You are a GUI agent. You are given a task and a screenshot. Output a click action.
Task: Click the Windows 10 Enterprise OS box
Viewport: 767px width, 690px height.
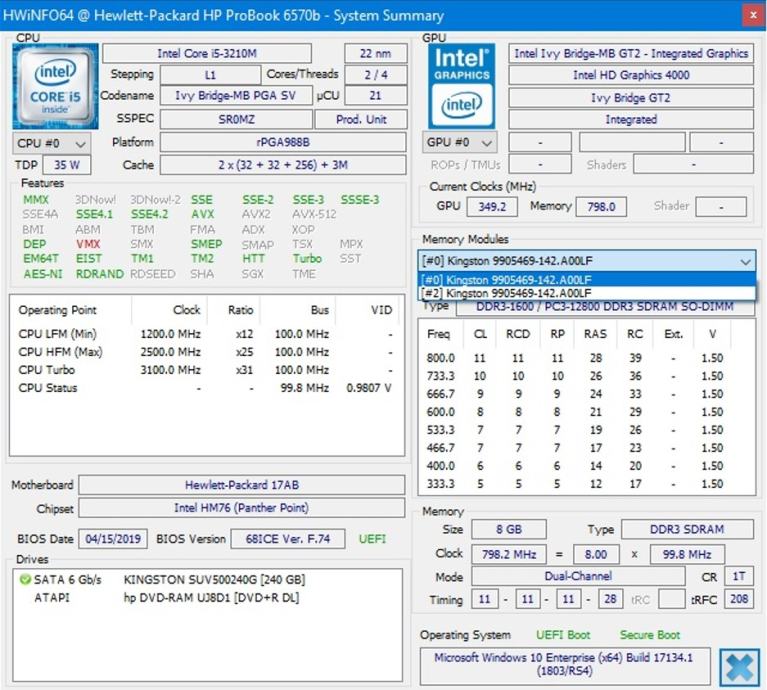565,664
